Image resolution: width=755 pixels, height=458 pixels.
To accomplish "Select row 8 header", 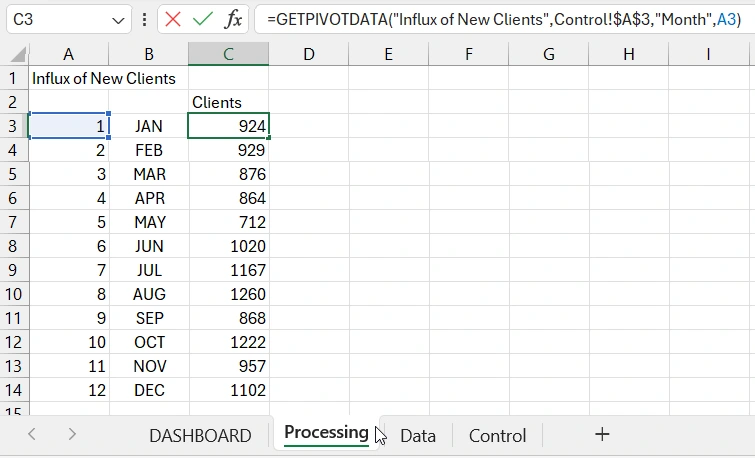I will point(14,246).
